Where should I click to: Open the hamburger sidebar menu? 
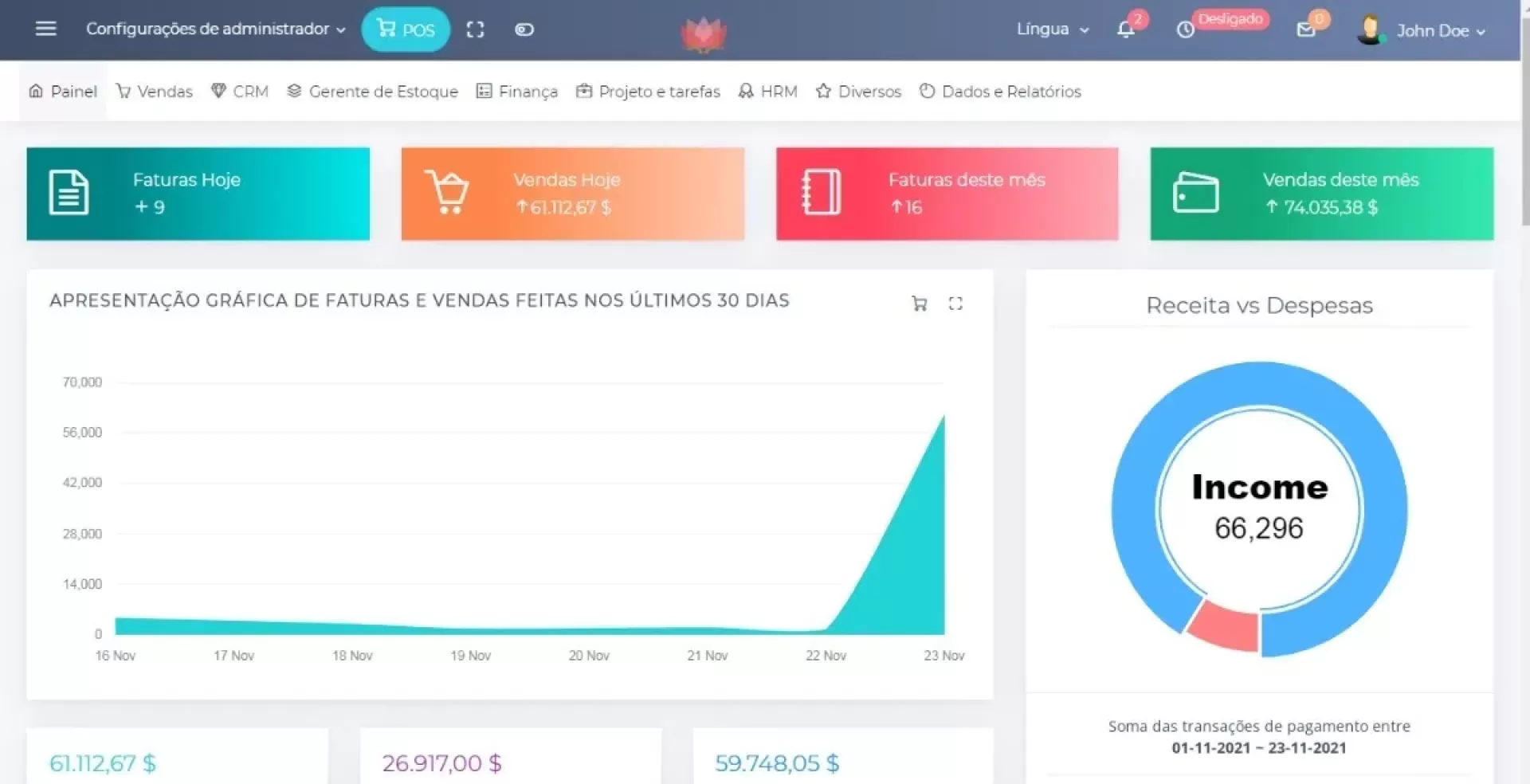[x=46, y=29]
